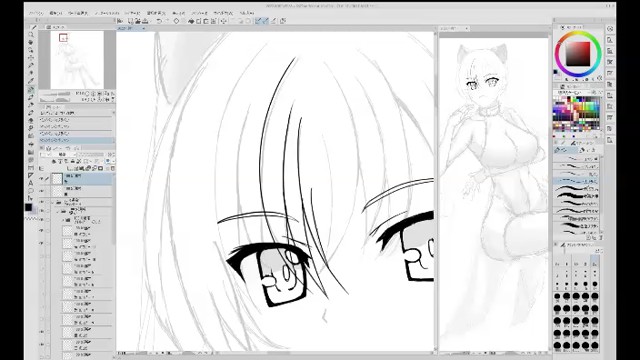The height and width of the screenshot is (360, 640).
Task: Select the currently active pen tool icon
Action: point(31,89)
